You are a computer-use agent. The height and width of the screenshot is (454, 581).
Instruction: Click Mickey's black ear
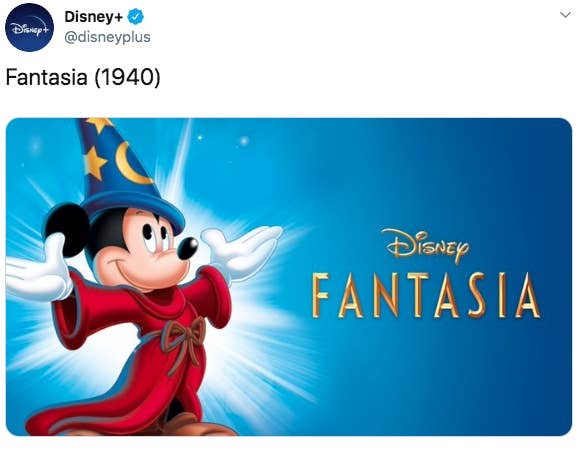coord(68,230)
